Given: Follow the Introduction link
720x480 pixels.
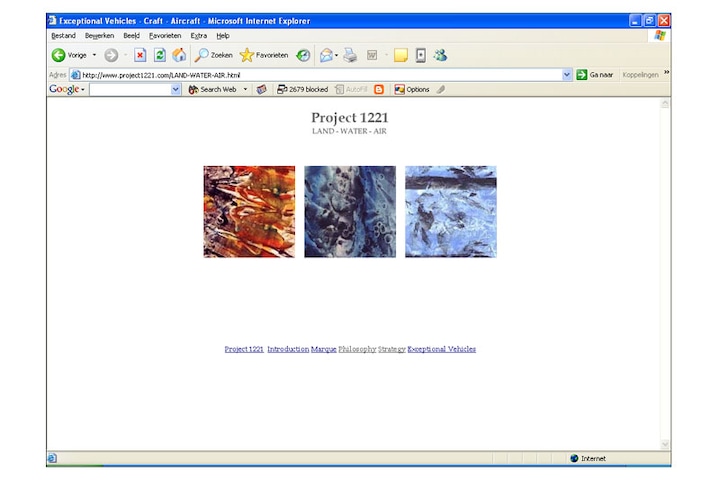Looking at the screenshot, I should point(288,349).
